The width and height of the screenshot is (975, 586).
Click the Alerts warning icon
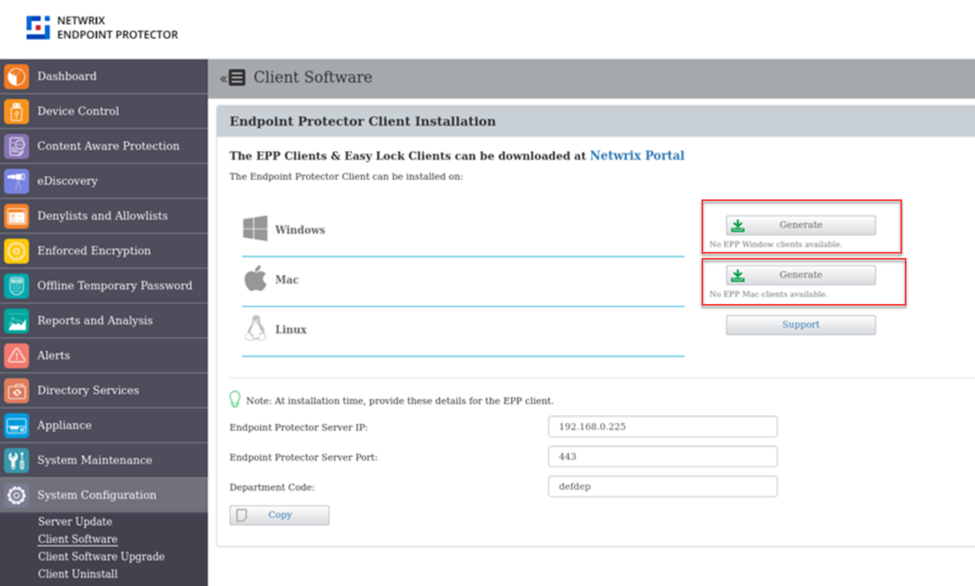[17, 356]
